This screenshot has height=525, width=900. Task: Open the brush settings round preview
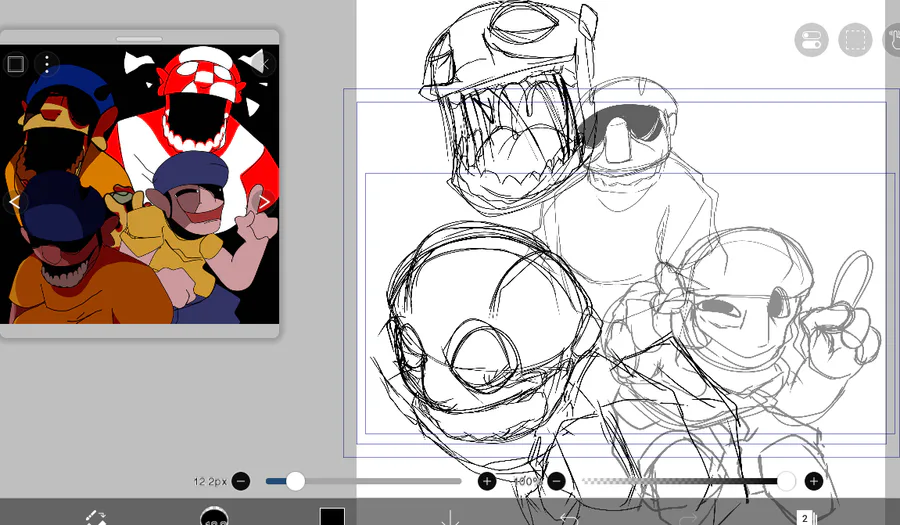(214, 516)
